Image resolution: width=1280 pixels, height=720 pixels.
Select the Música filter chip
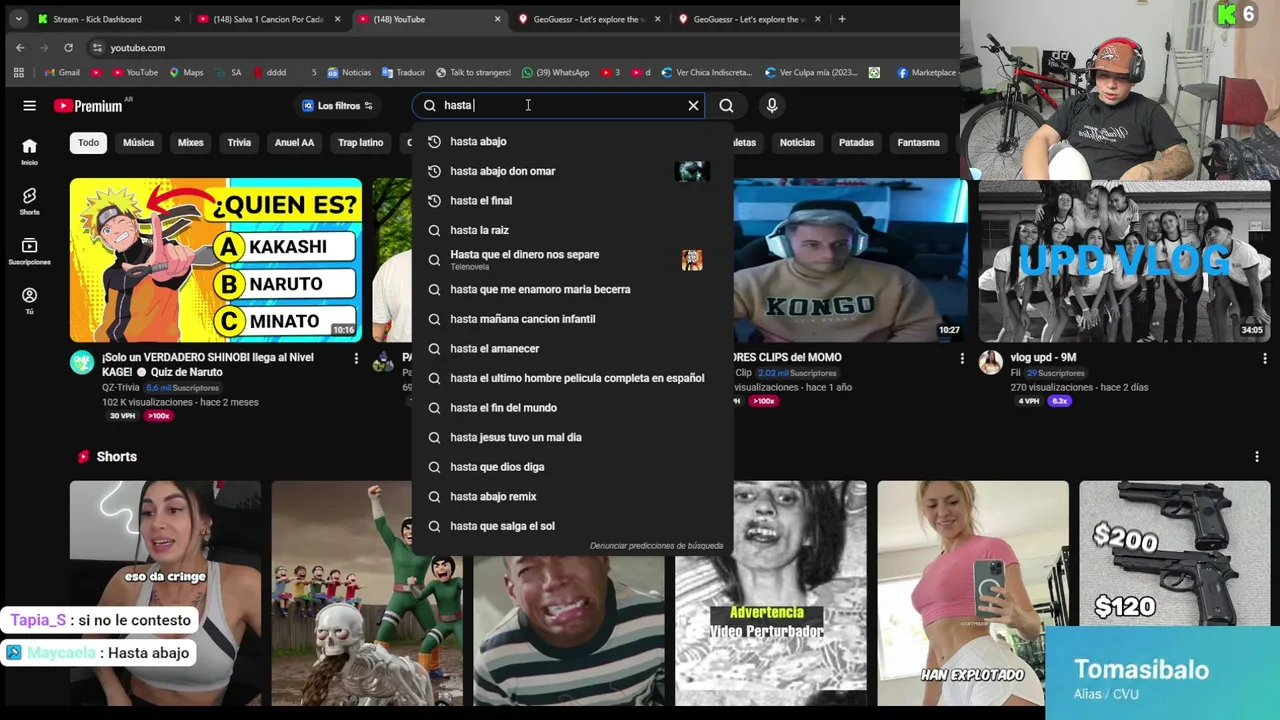(138, 142)
